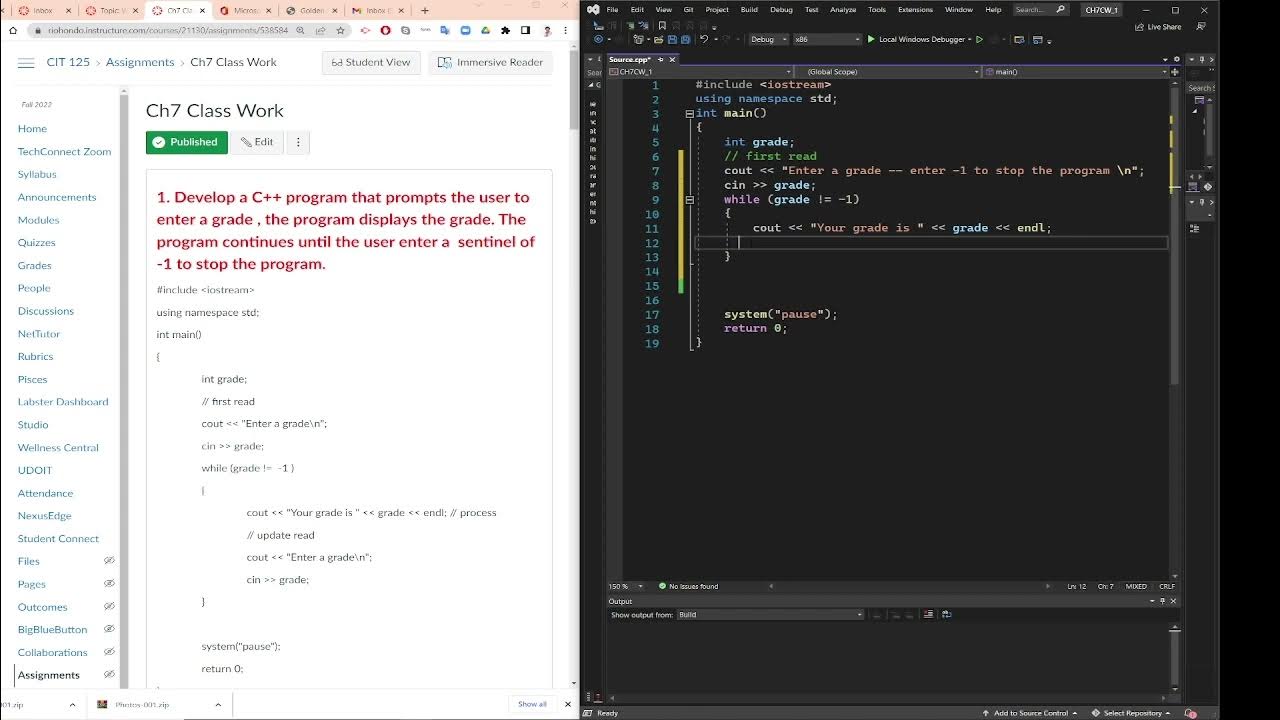This screenshot has width=1280, height=720.
Task: Open Grades link in course sidebar
Action: tap(34, 266)
